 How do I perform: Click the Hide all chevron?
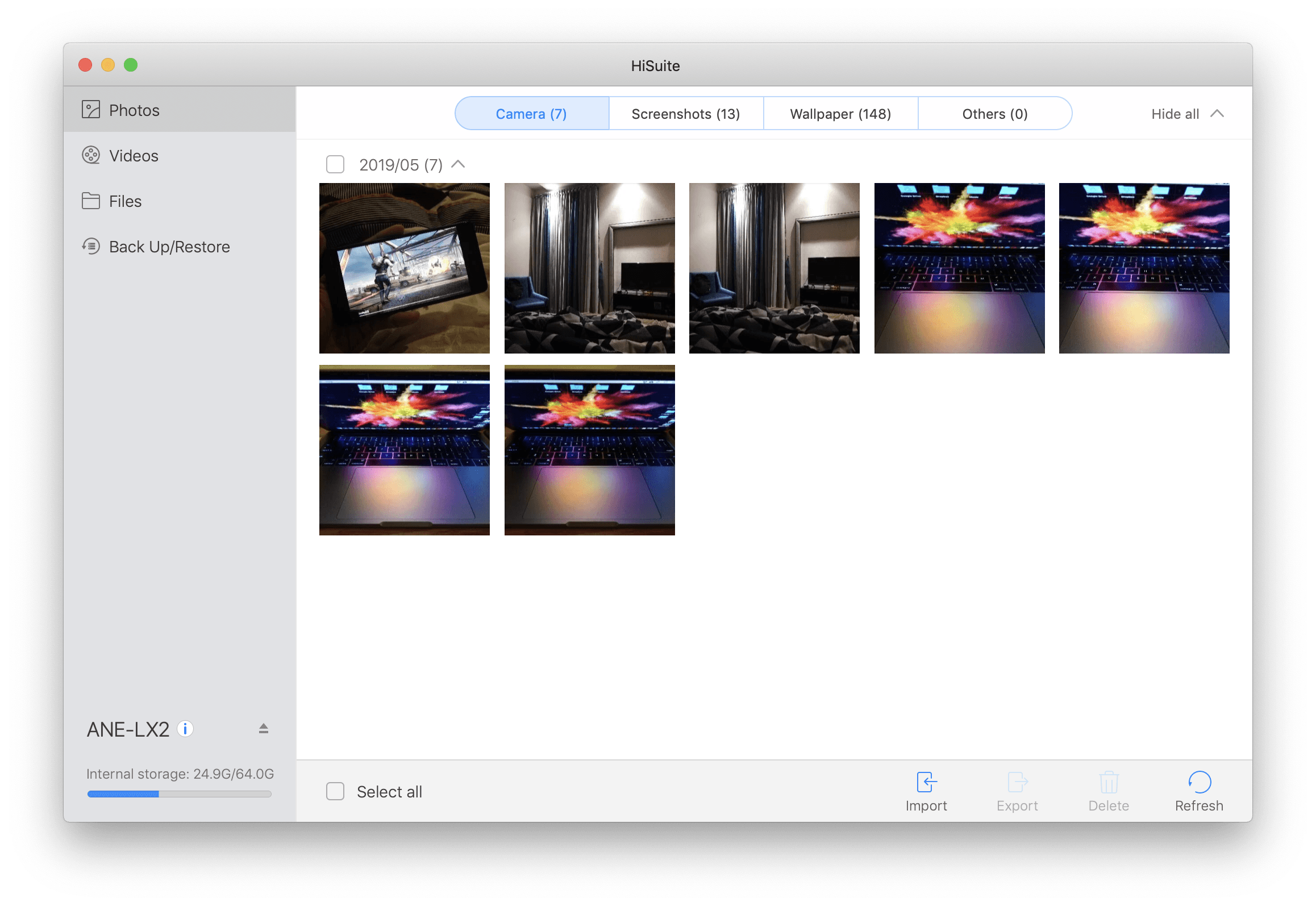(1218, 113)
